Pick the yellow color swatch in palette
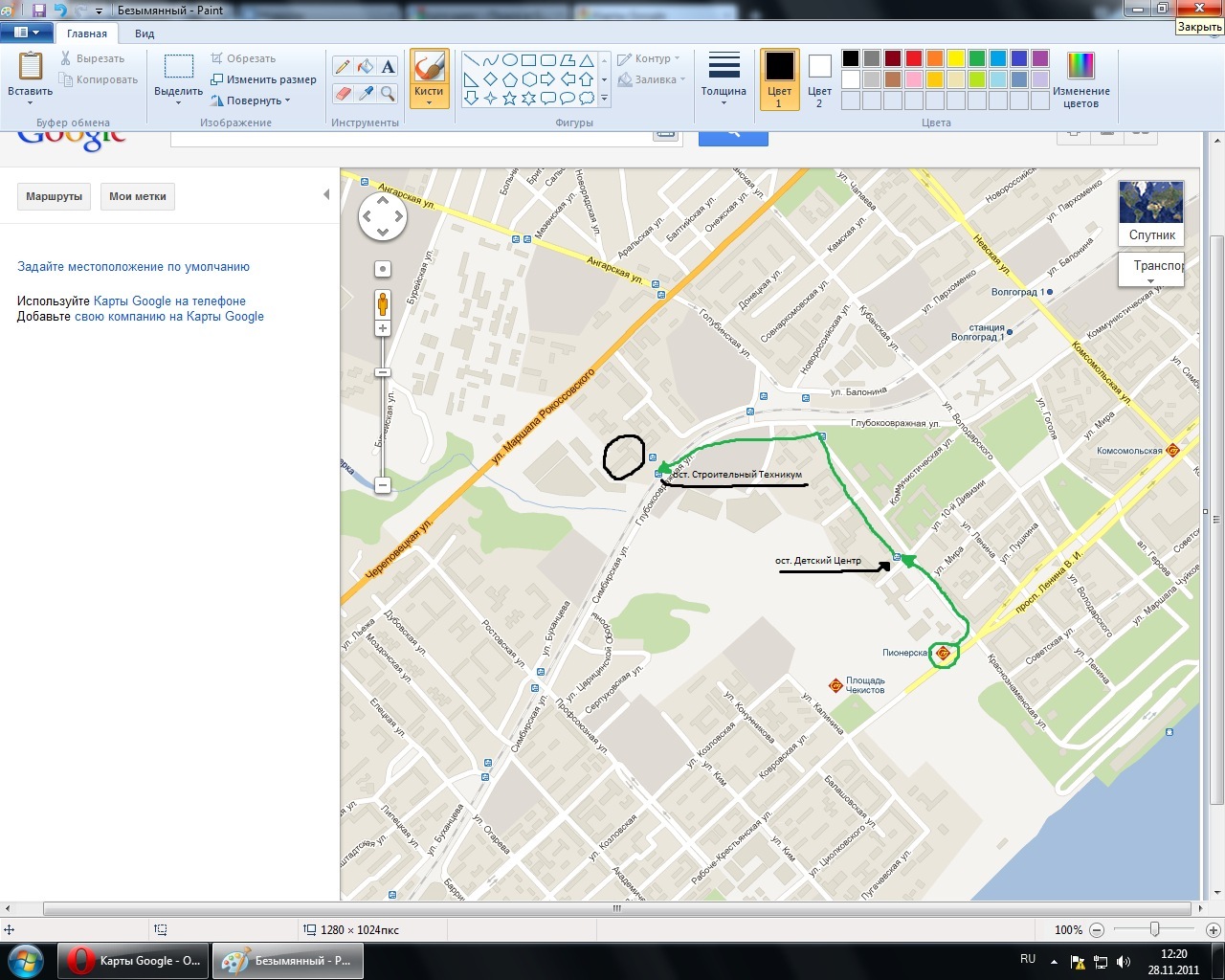The width and height of the screenshot is (1225, 980). pos(955,58)
